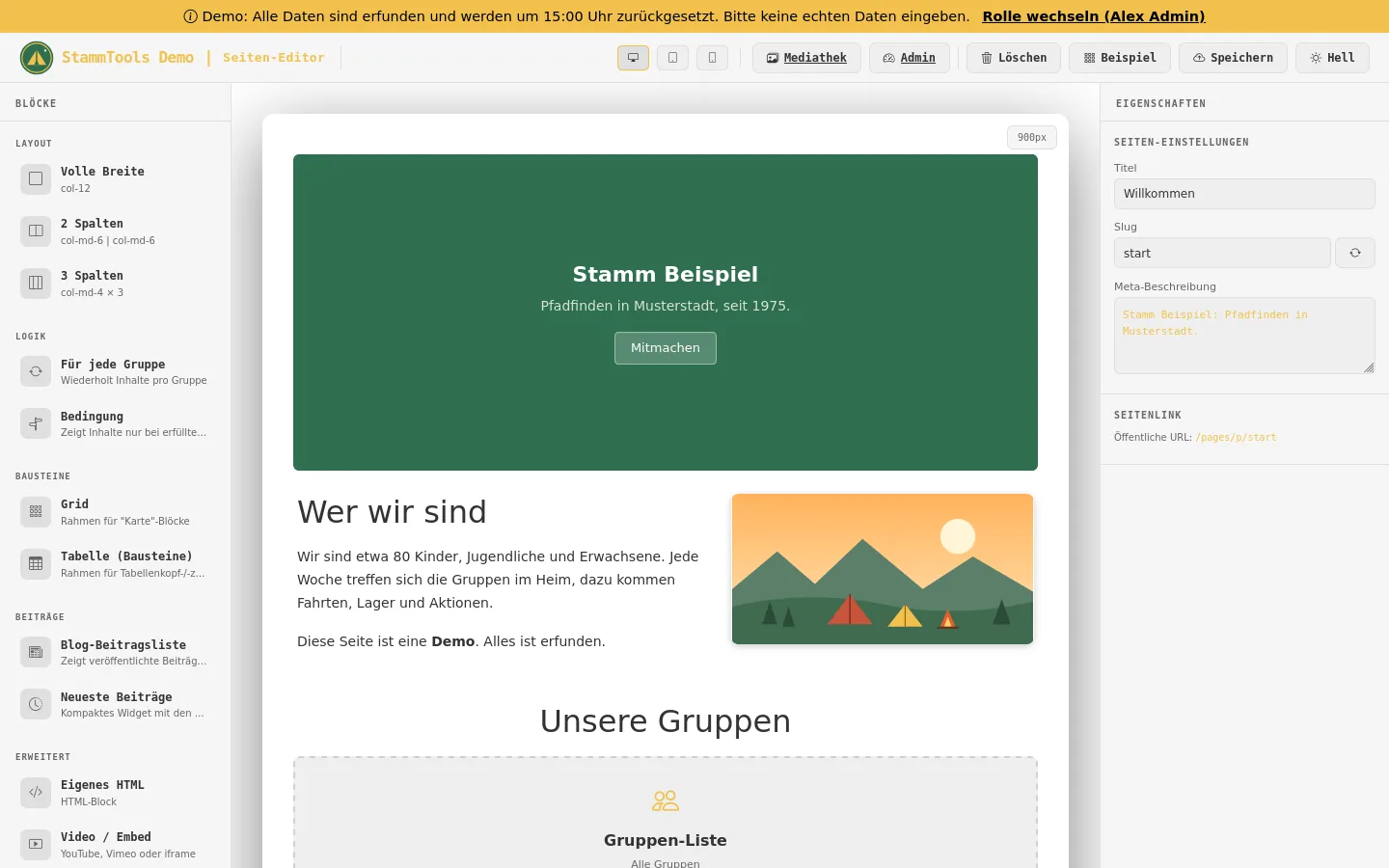Pick the 2 Spalten layout block
The width and height of the screenshot is (1389, 868).
coord(116,231)
